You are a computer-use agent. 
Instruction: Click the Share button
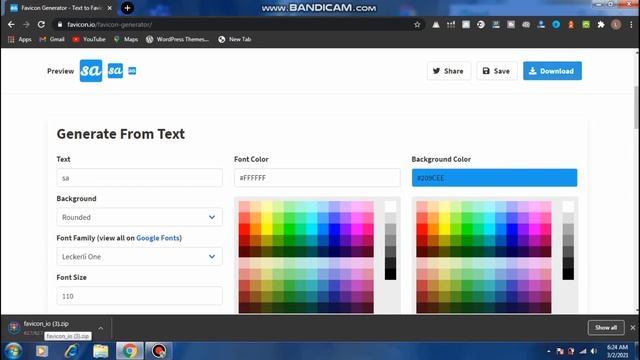[449, 71]
